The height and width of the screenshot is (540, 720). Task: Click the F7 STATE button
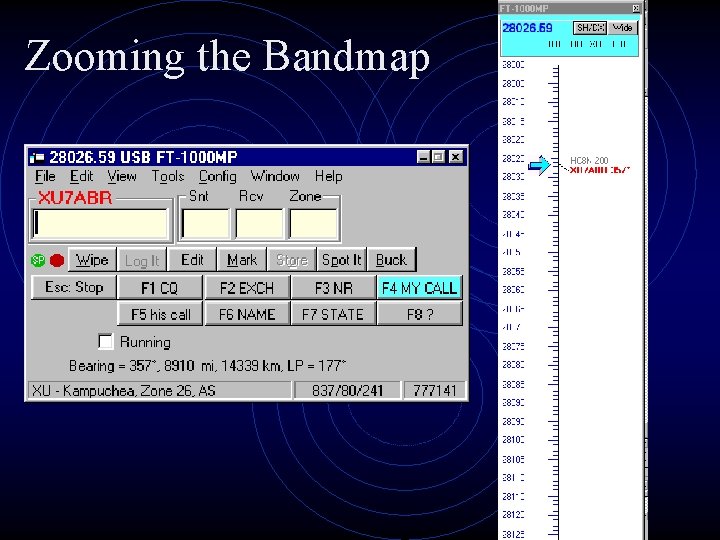click(333, 315)
